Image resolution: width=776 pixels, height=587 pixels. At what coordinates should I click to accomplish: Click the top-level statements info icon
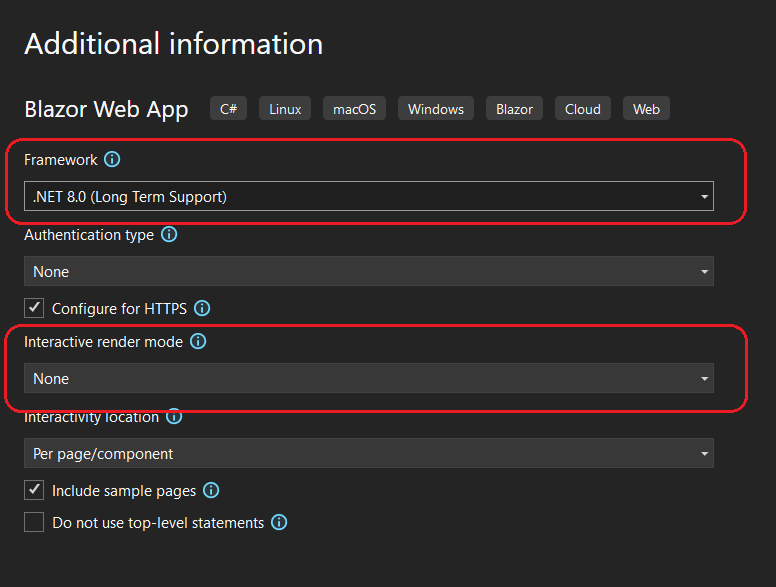pyautogui.click(x=279, y=523)
